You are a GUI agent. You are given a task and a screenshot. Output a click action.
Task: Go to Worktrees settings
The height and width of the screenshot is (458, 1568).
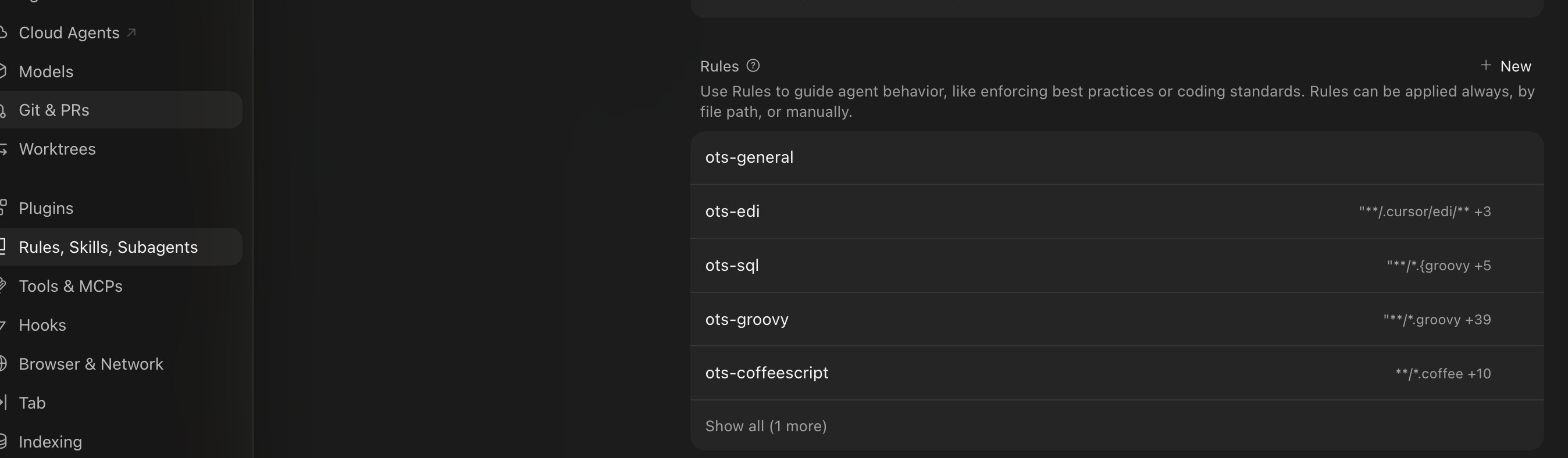click(x=57, y=149)
